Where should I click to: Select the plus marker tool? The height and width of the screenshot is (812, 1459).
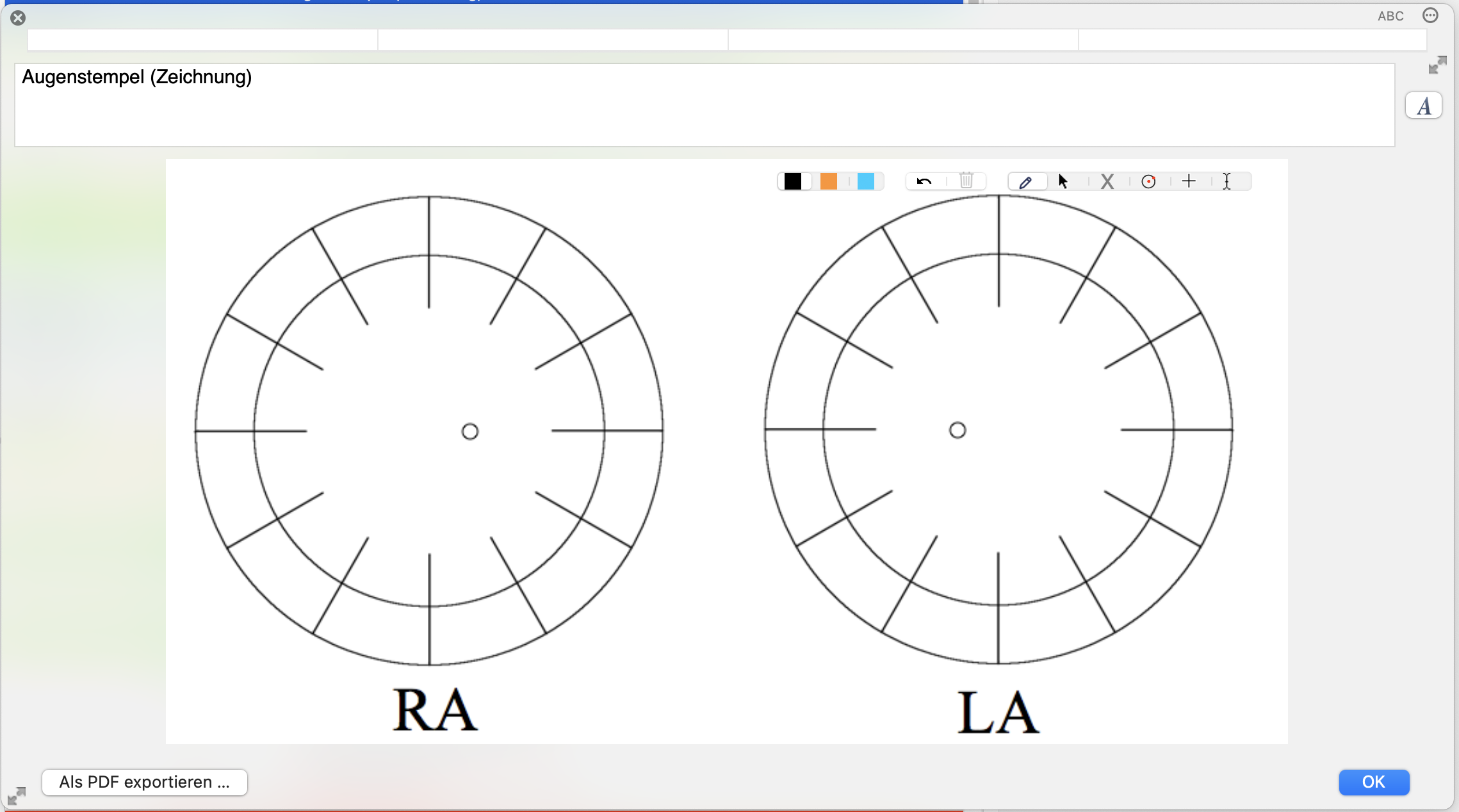tap(1189, 181)
